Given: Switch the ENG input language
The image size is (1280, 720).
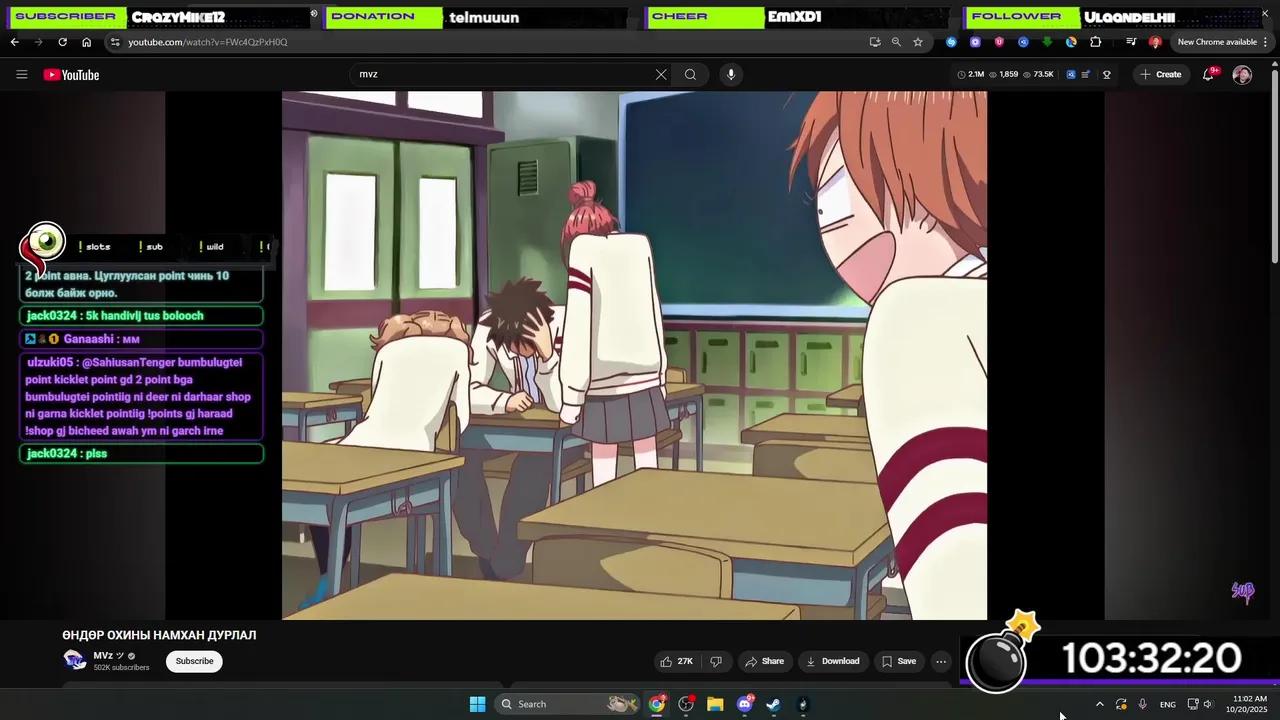Looking at the screenshot, I should tap(1167, 704).
